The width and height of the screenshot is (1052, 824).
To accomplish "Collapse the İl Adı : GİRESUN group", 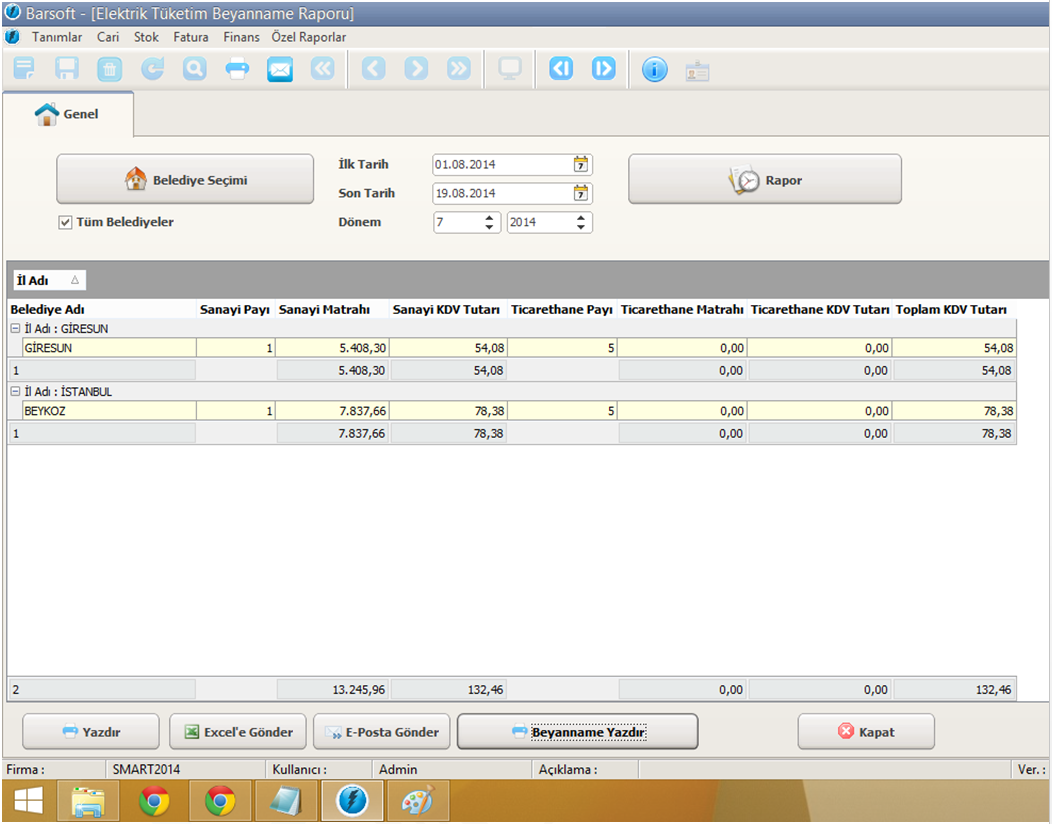I will coord(15,328).
